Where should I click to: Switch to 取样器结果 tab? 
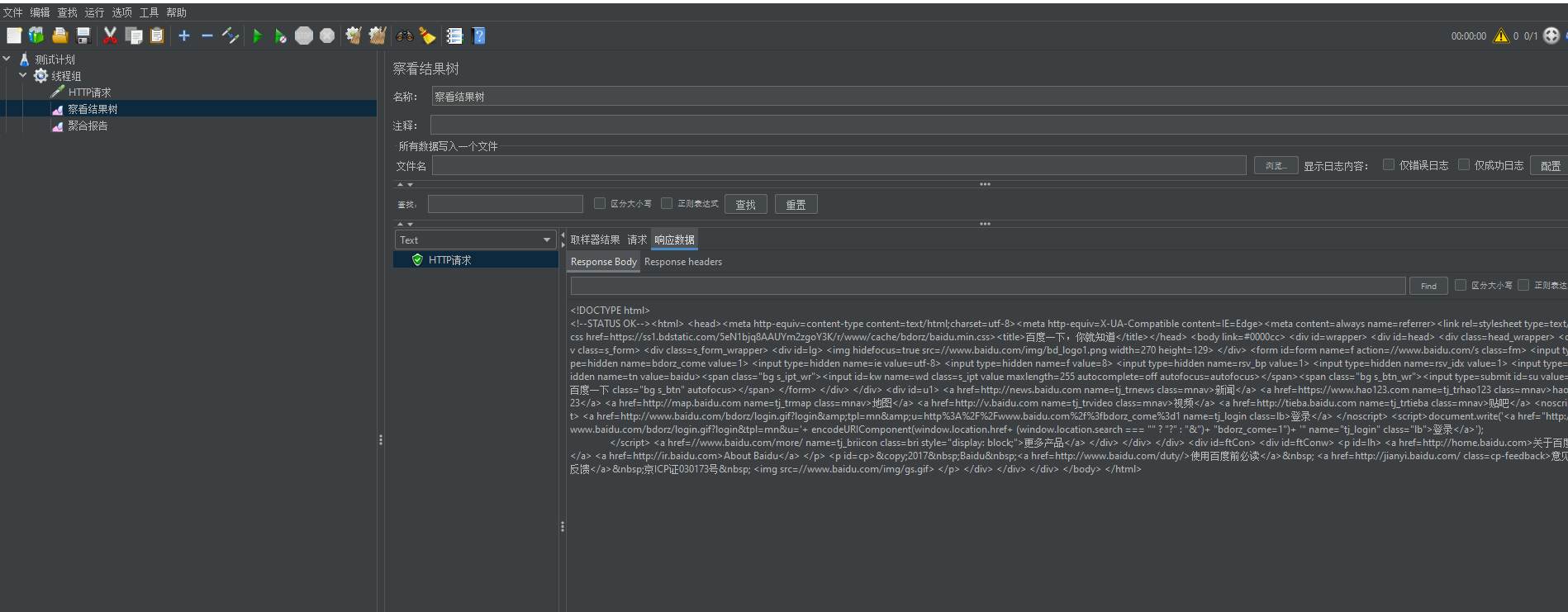click(x=595, y=240)
